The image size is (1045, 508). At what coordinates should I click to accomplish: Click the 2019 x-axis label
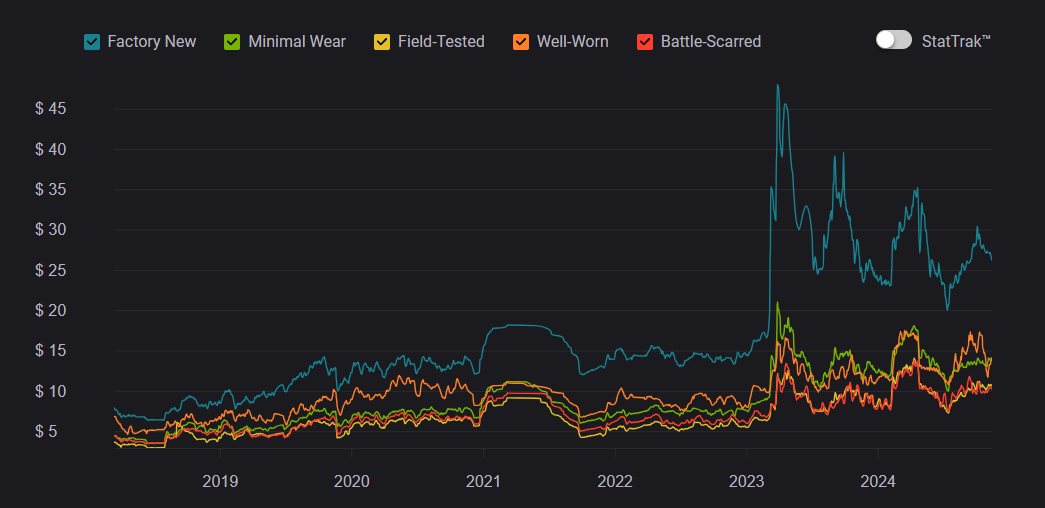[x=220, y=481]
